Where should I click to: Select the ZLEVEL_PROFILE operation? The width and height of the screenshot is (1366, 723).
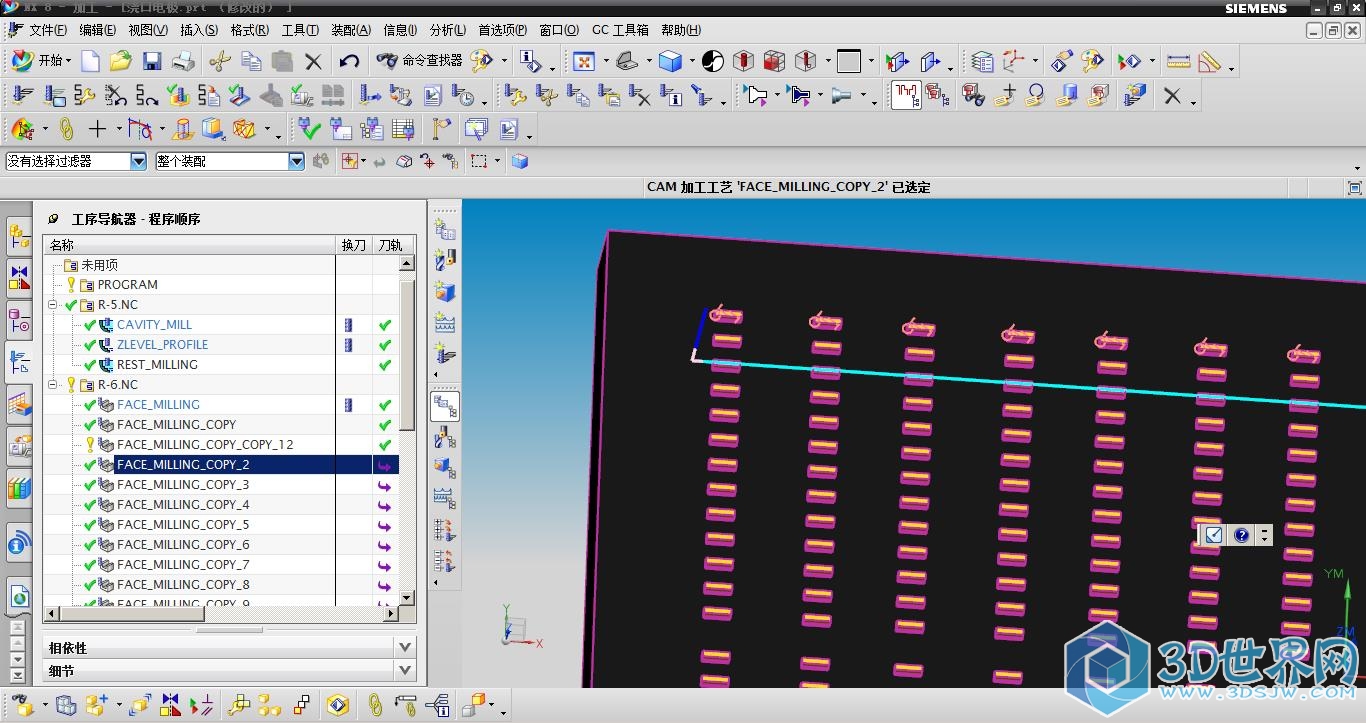pos(162,345)
